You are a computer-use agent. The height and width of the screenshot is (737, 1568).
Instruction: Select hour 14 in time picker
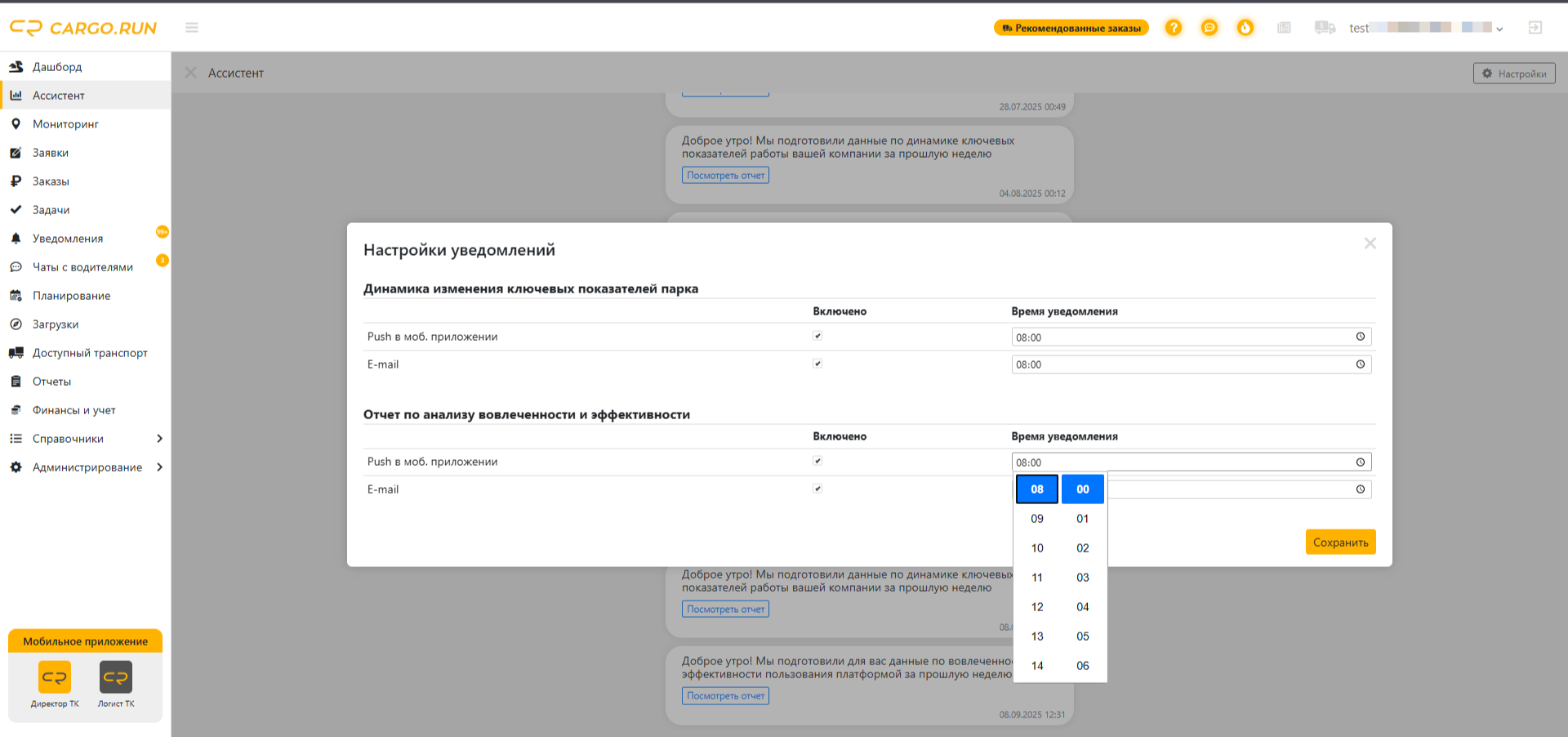[x=1037, y=666]
